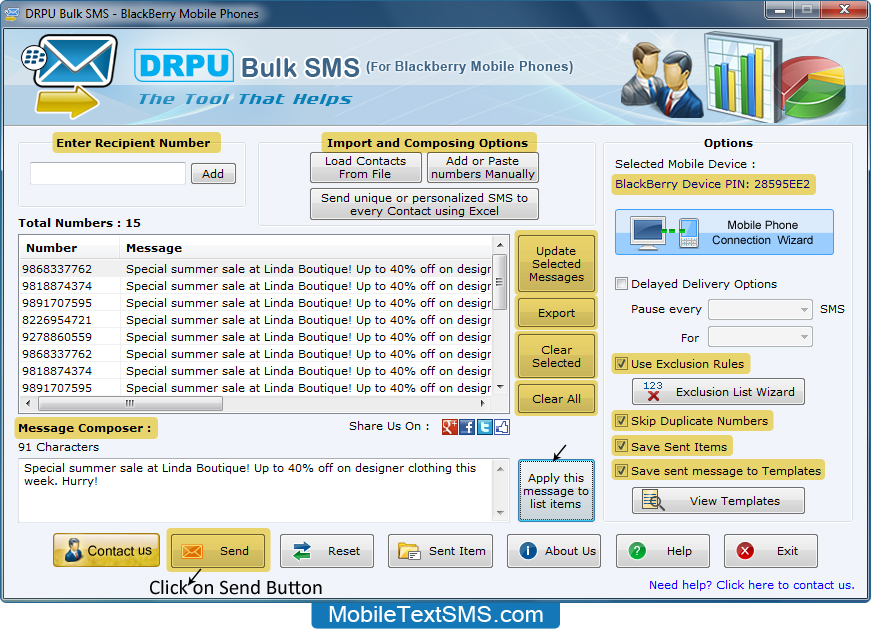Click the composer scroll-up arrow

500,469
